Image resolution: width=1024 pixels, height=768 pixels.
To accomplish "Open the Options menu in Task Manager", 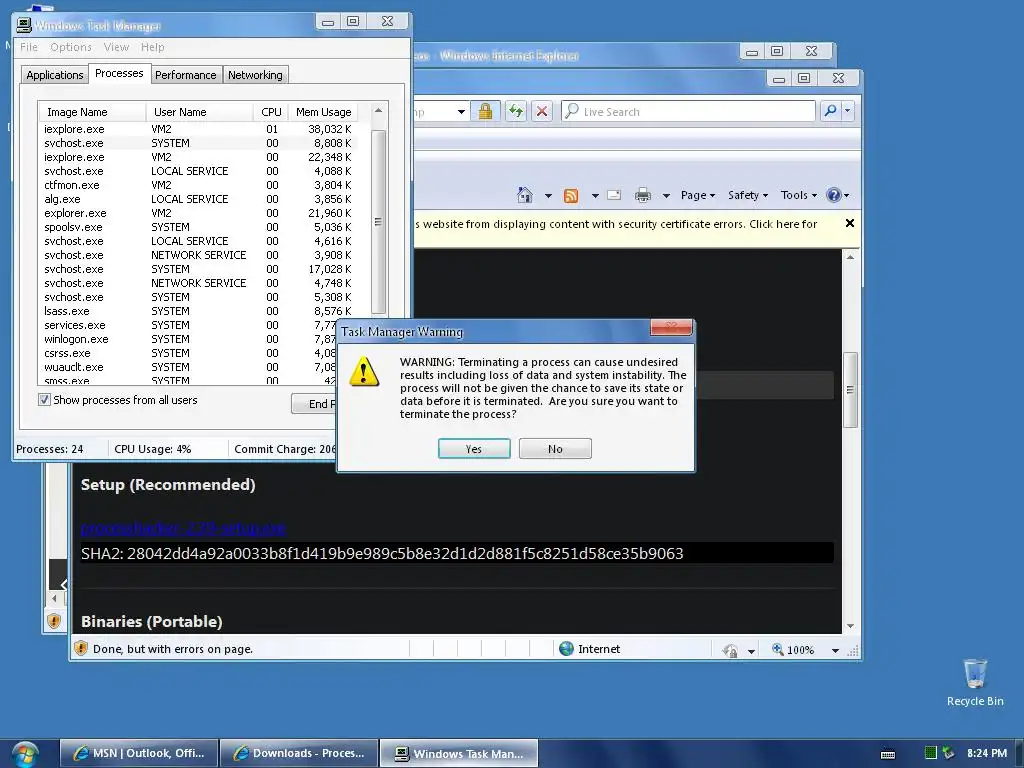I will [71, 47].
